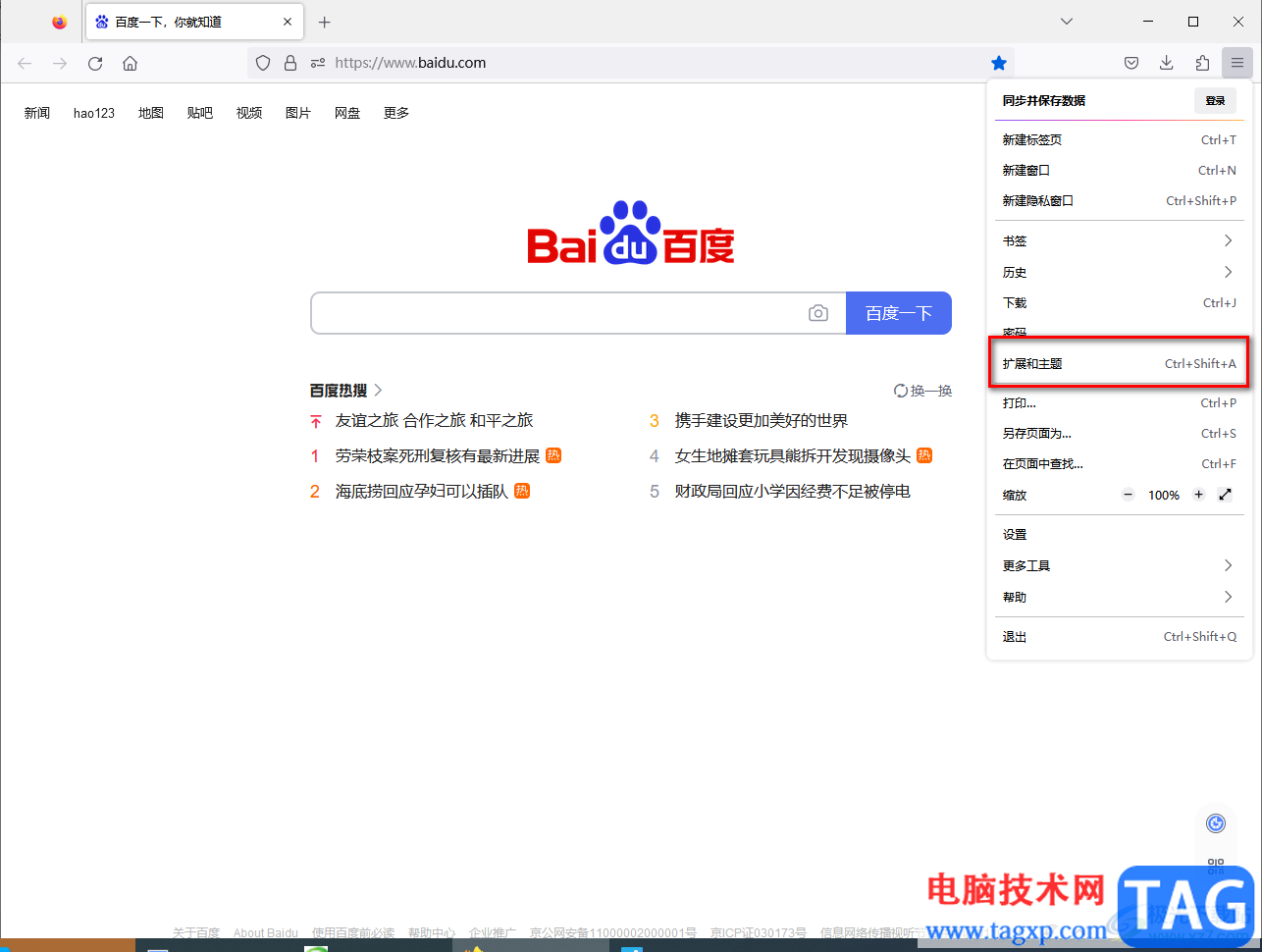This screenshot has width=1262, height=952.
Task: Select 在页面中查找... in the menu
Action: coord(1119,464)
